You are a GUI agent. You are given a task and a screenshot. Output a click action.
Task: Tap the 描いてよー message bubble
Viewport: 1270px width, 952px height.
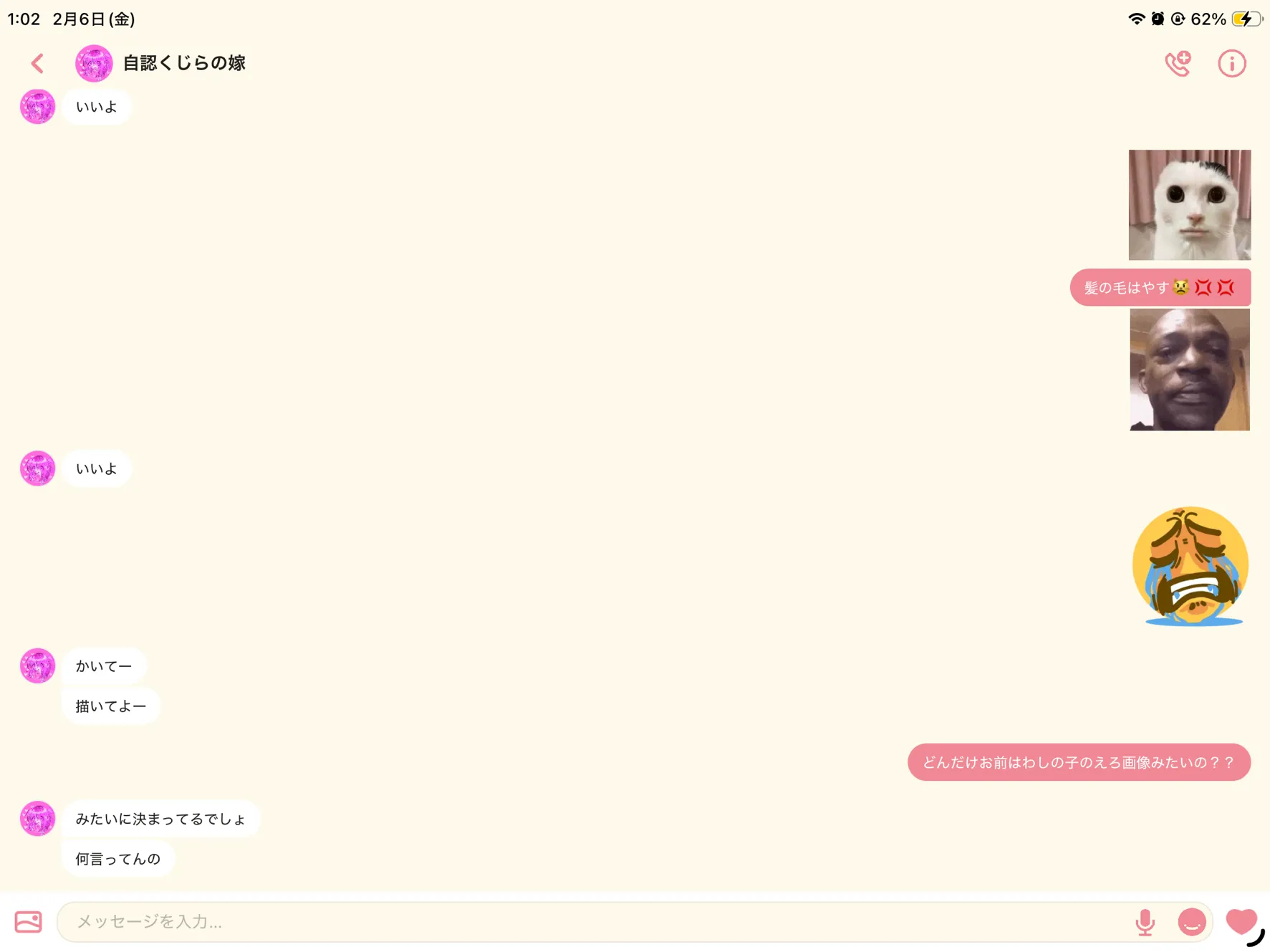click(x=111, y=706)
